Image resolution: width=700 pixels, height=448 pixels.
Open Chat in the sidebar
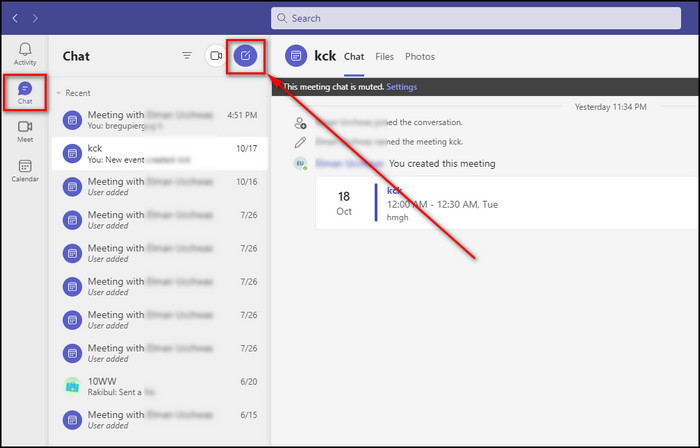tap(25, 93)
